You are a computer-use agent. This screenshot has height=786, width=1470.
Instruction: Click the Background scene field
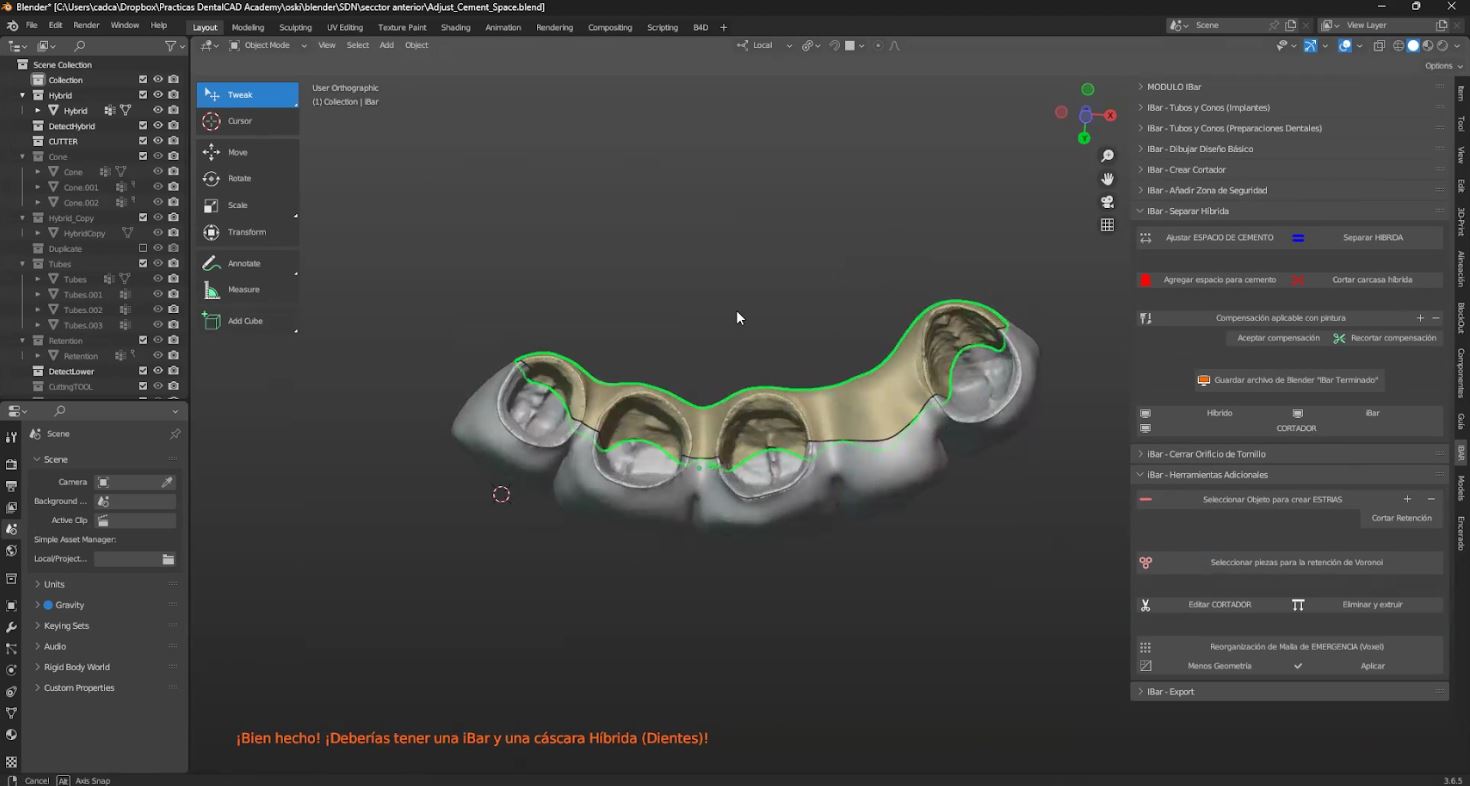point(135,501)
